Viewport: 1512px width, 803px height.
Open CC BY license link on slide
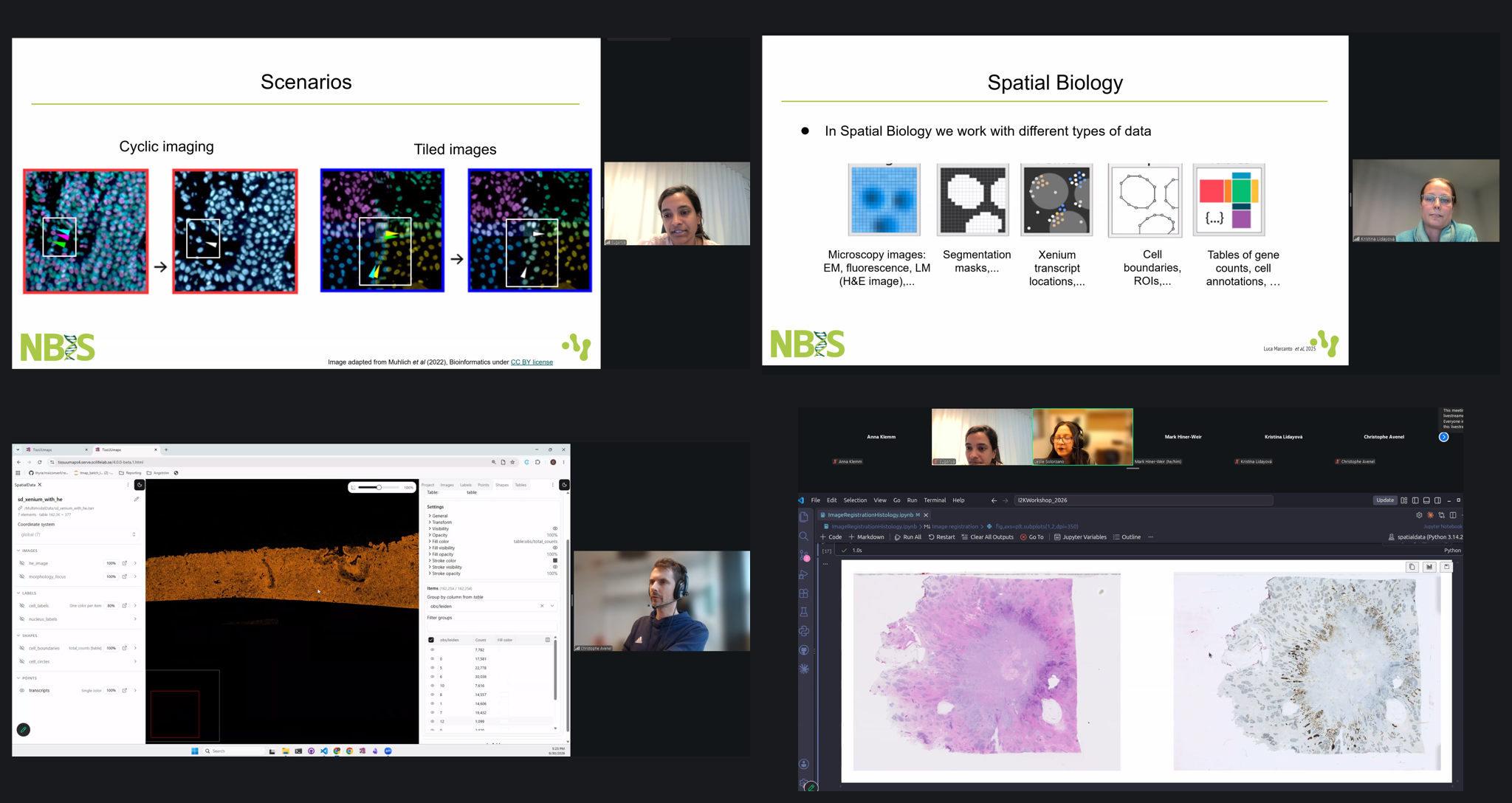[x=532, y=362]
